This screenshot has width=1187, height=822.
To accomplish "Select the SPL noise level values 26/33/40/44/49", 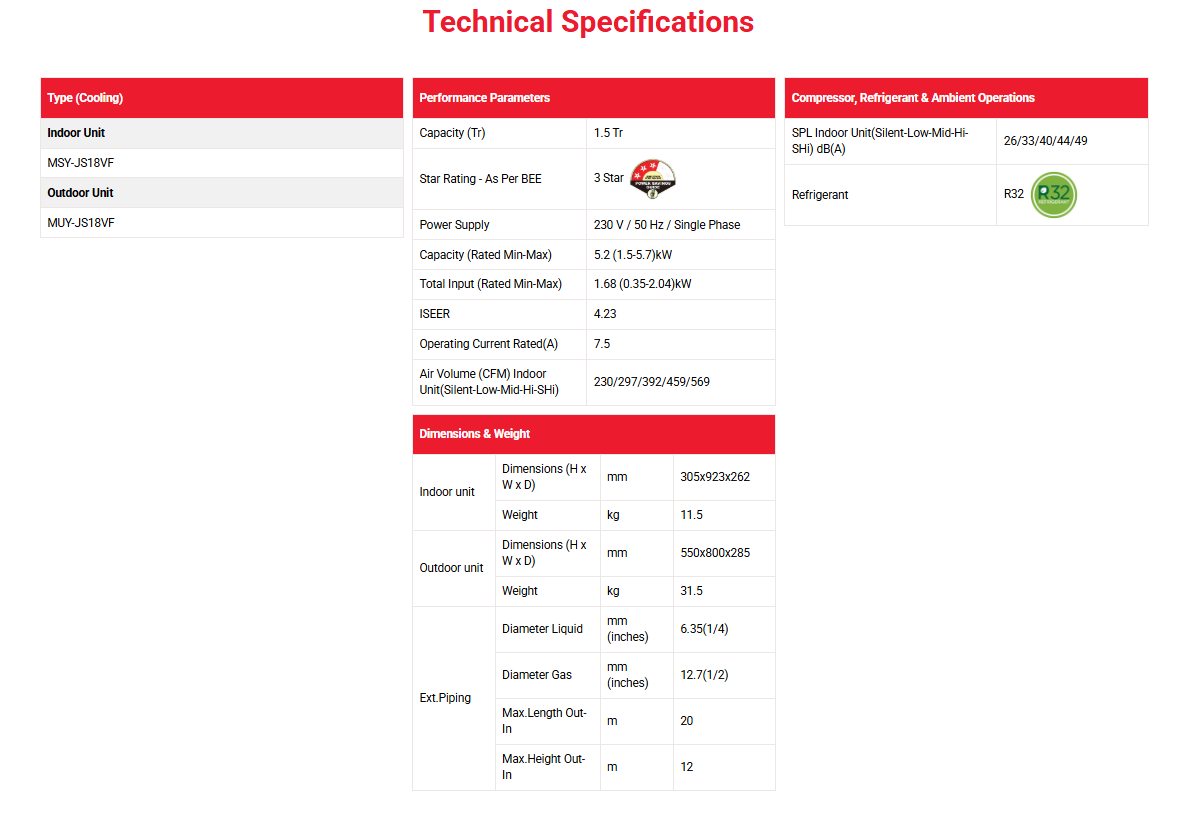I will pyautogui.click(x=1045, y=141).
